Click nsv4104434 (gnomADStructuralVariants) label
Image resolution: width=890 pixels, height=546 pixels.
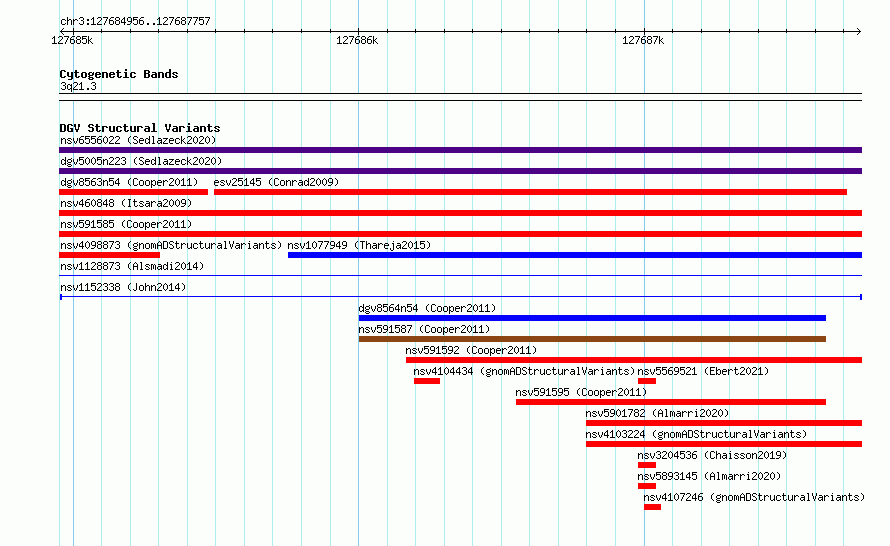(x=524, y=371)
